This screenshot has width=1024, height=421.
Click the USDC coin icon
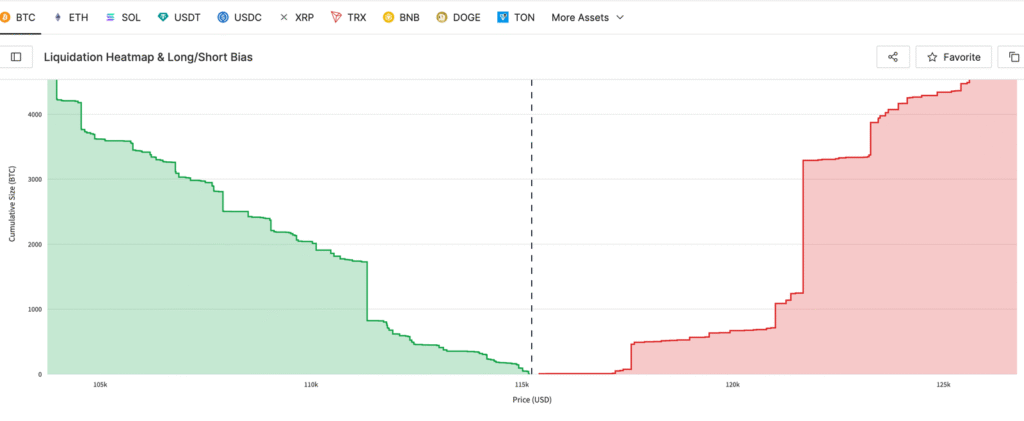point(223,17)
